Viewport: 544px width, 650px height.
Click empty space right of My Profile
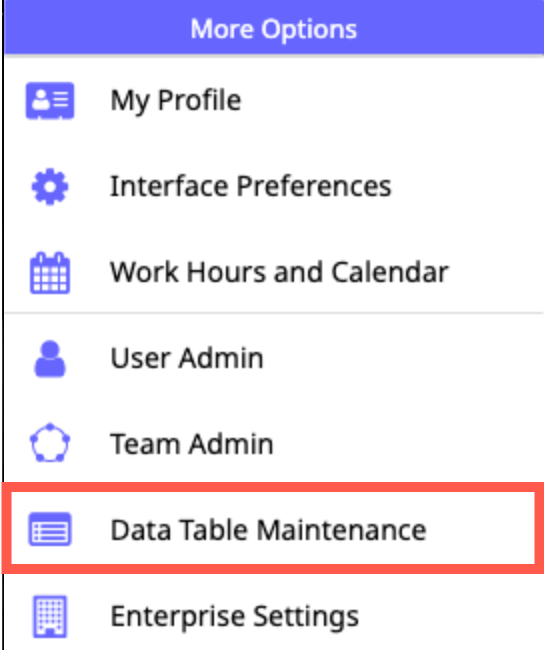point(390,101)
